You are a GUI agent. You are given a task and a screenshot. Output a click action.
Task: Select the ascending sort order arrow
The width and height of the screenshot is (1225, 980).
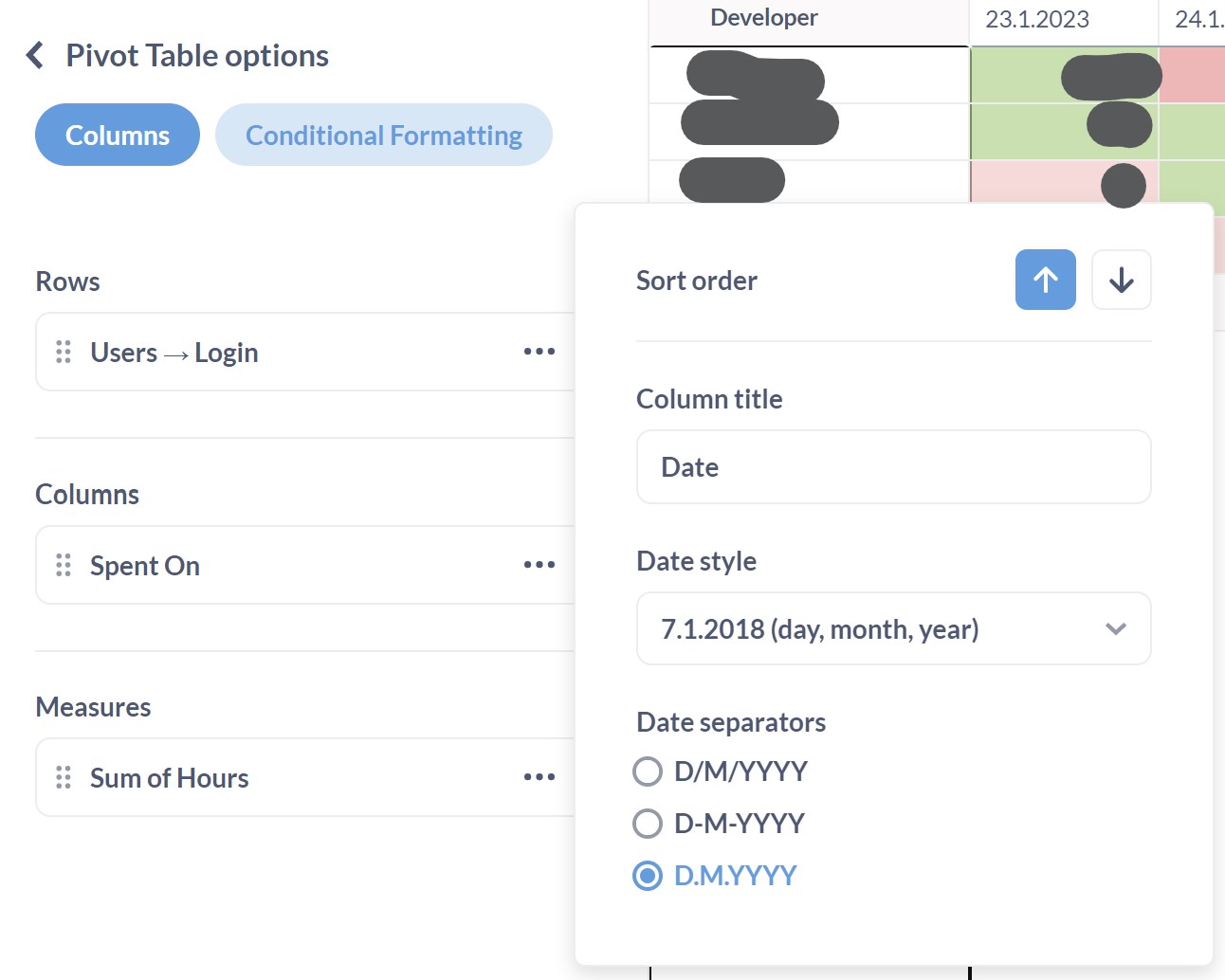(1045, 280)
